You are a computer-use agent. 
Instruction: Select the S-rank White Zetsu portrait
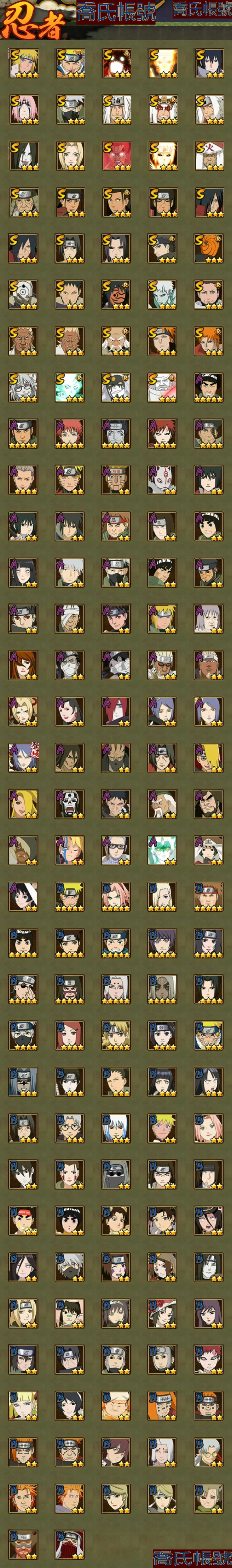[162, 295]
